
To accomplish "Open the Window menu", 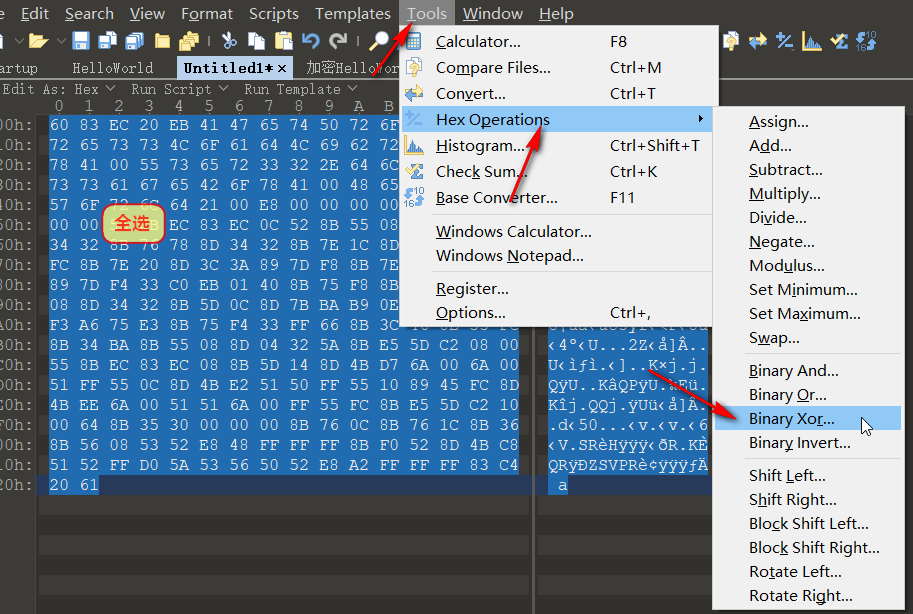I will point(493,13).
